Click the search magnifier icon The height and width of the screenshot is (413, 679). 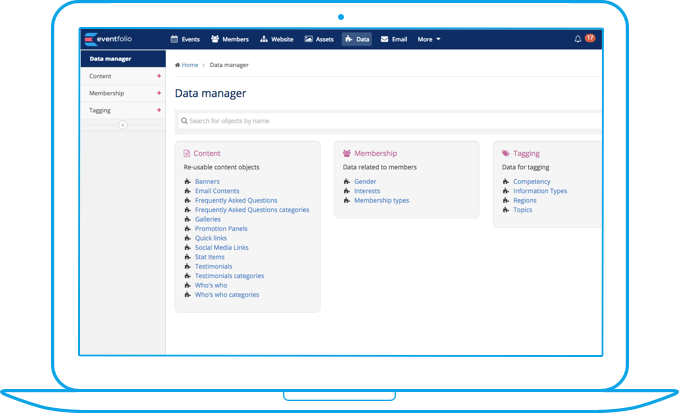tap(184, 121)
